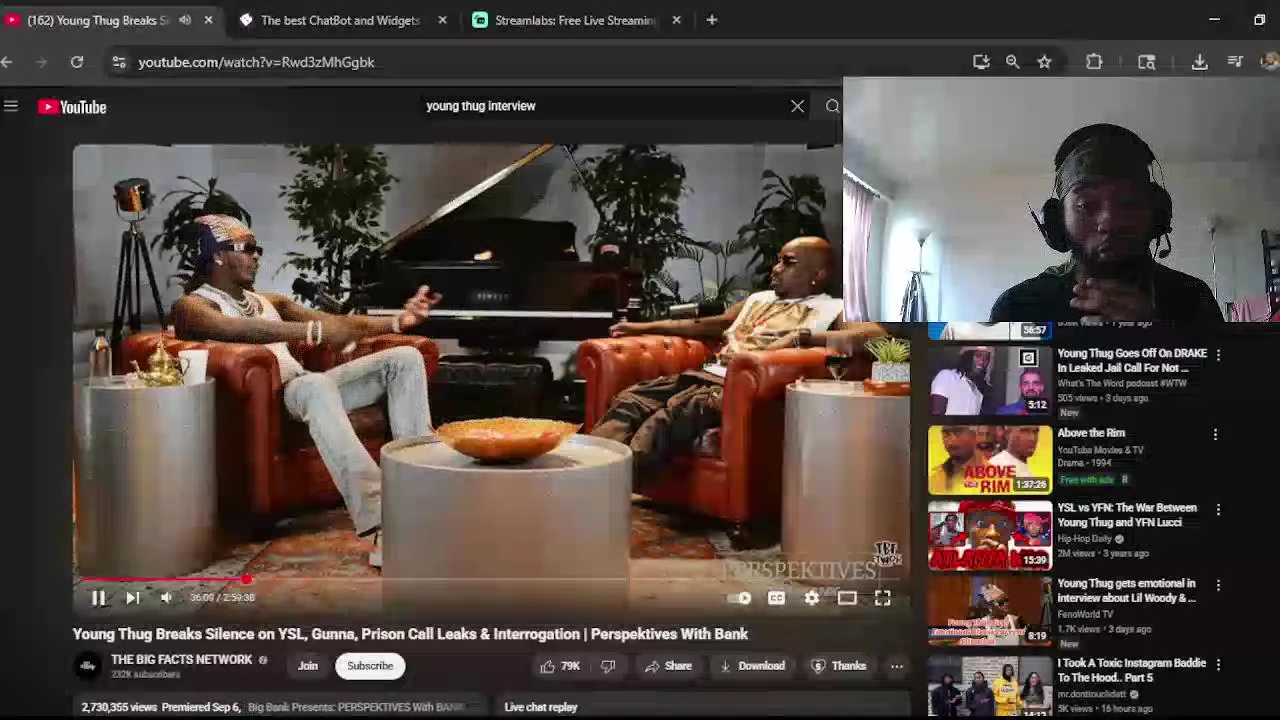Image resolution: width=1280 pixels, height=720 pixels.
Task: Clear the search query with X
Action: pos(797,106)
